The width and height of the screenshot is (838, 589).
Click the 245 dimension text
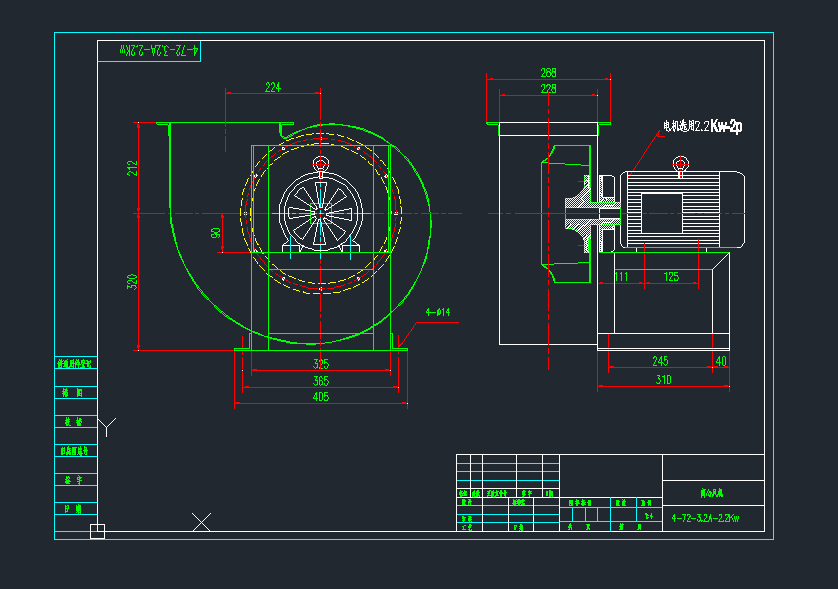pos(659,361)
